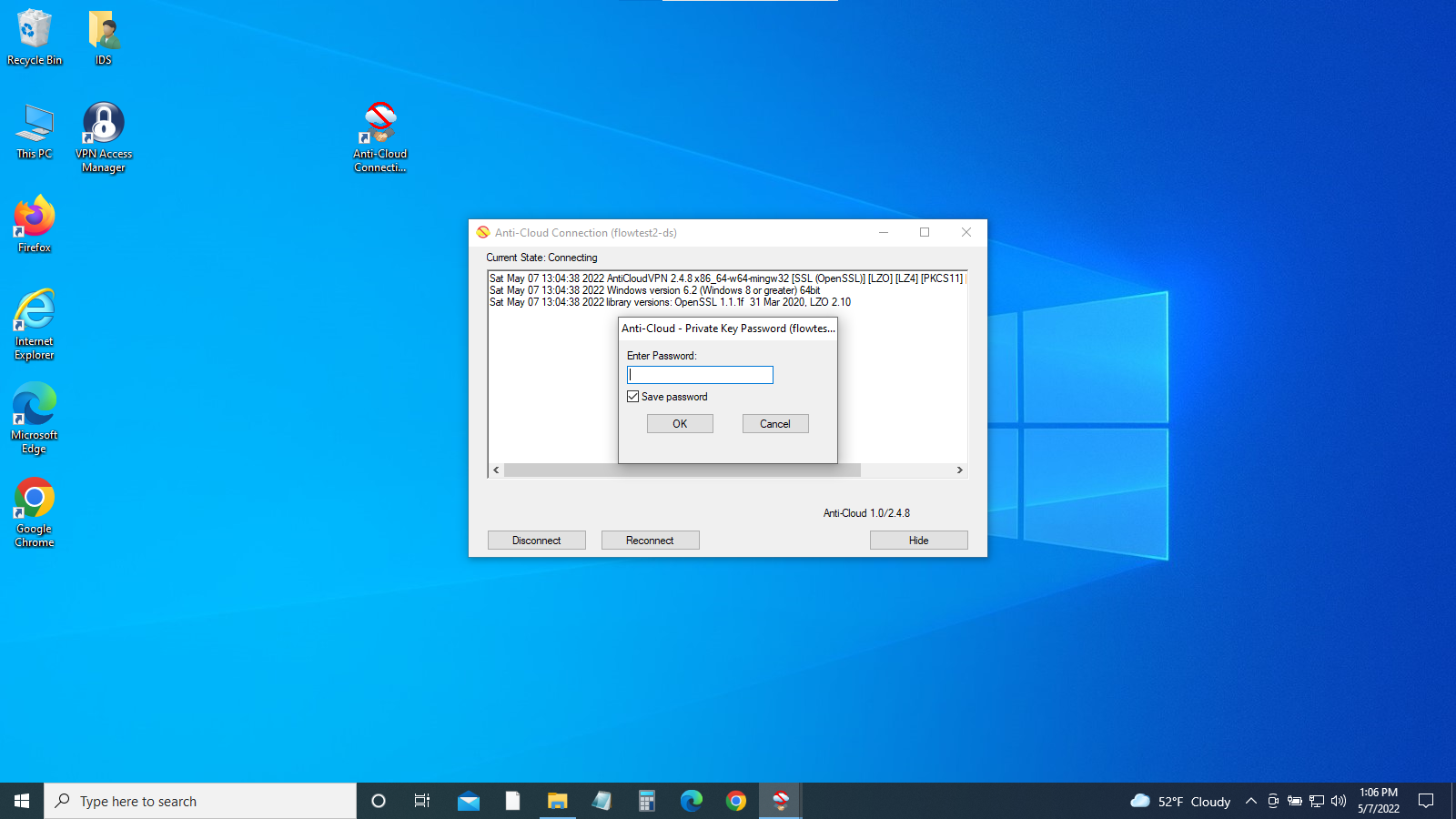Open the Windows Start menu

(x=22, y=801)
